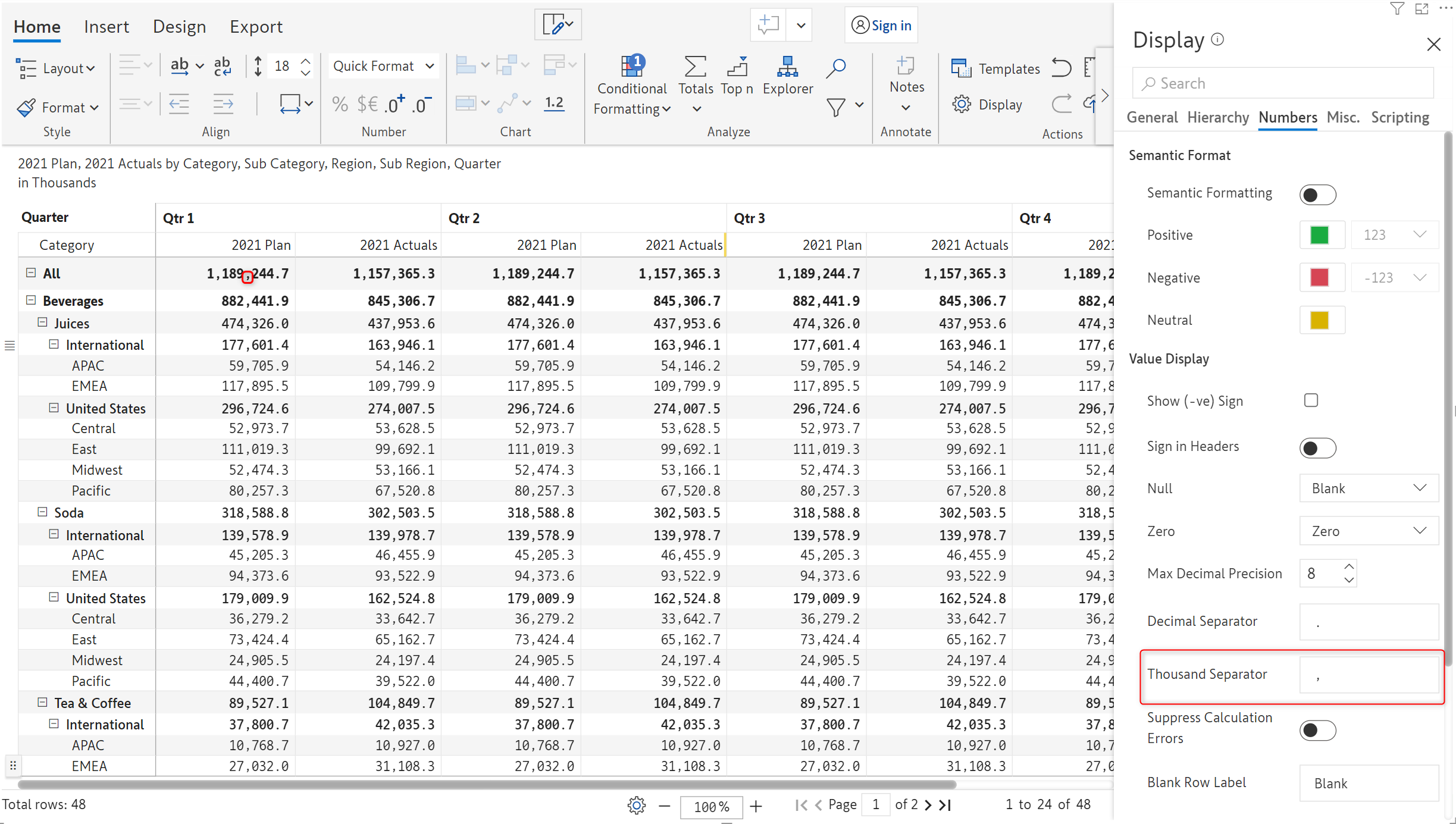Toggle Semantic Formatting switch
Image resolution: width=1456 pixels, height=824 pixels.
coord(1317,195)
